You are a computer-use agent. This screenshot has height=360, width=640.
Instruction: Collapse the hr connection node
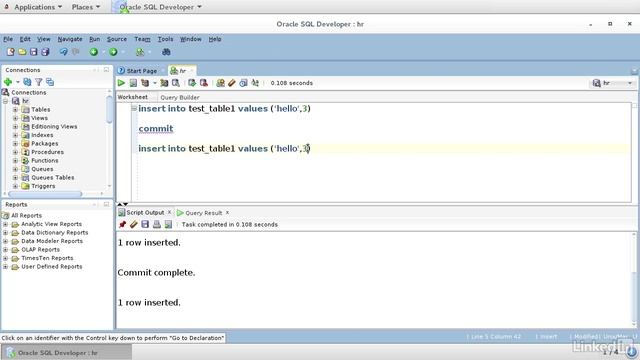pos(5,101)
